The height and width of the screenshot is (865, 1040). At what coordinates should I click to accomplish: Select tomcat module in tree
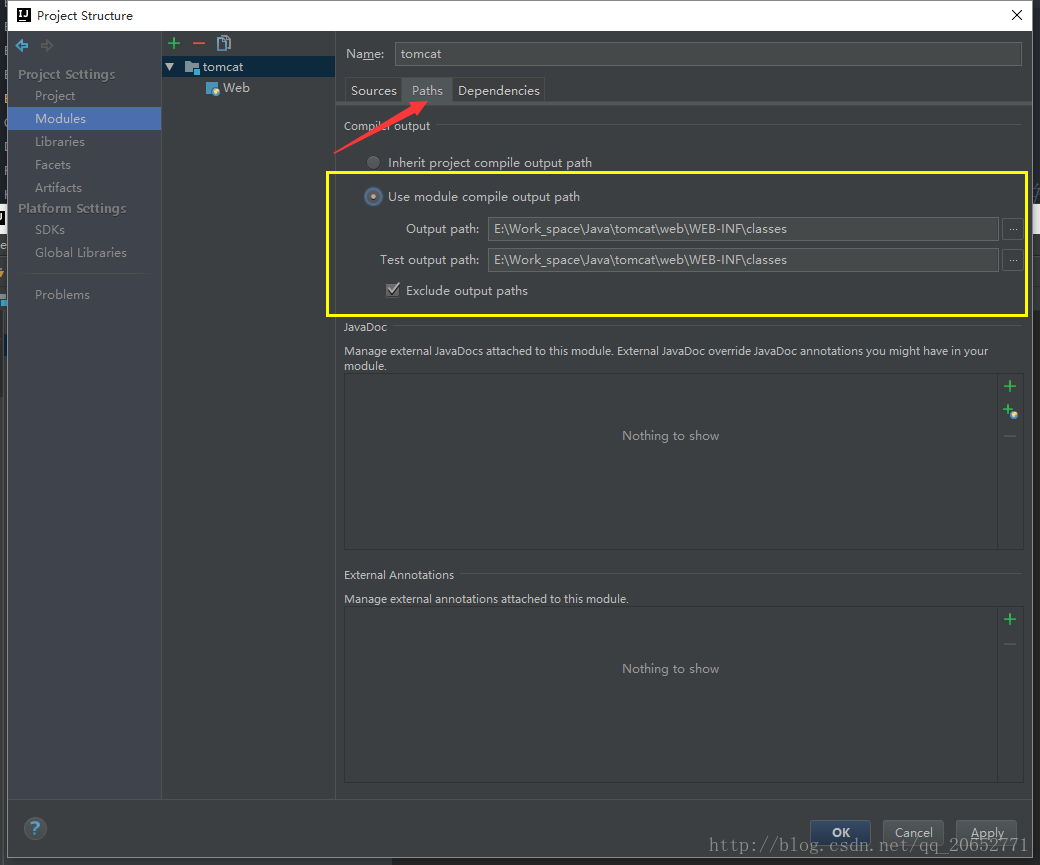pyautogui.click(x=248, y=66)
